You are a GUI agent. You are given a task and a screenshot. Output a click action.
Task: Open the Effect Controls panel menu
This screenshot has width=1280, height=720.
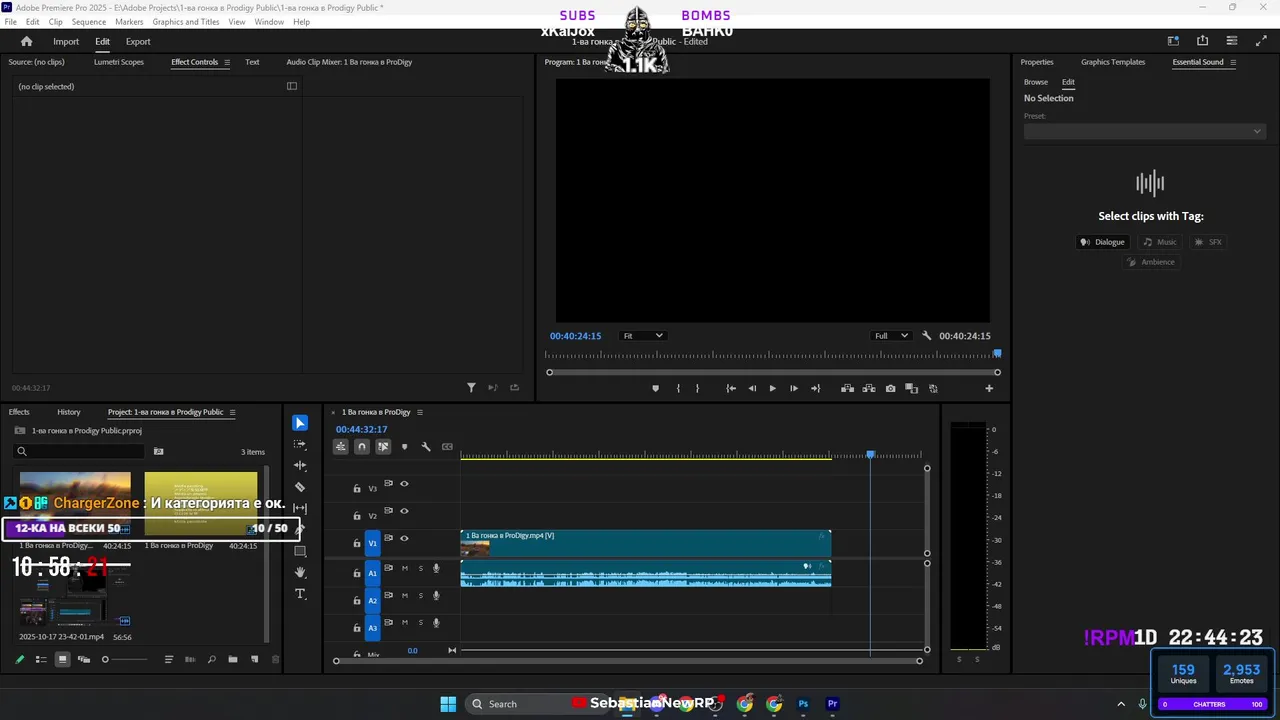pyautogui.click(x=227, y=62)
